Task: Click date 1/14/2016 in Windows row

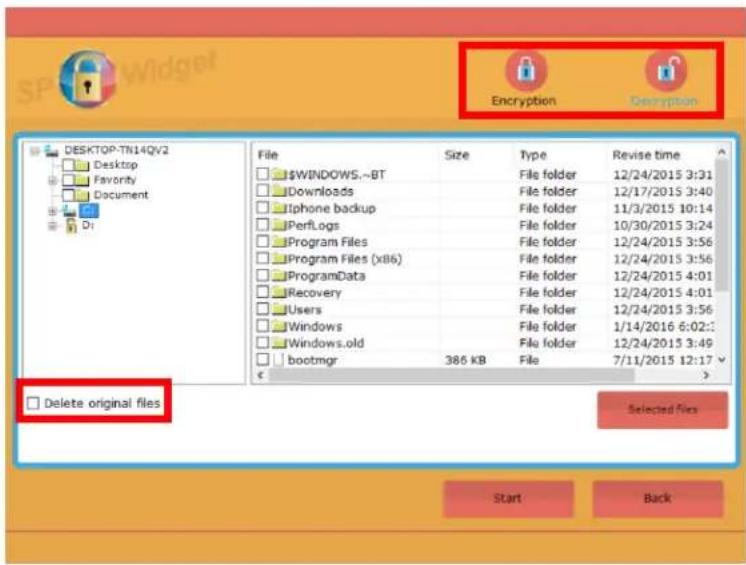Action: (663, 327)
